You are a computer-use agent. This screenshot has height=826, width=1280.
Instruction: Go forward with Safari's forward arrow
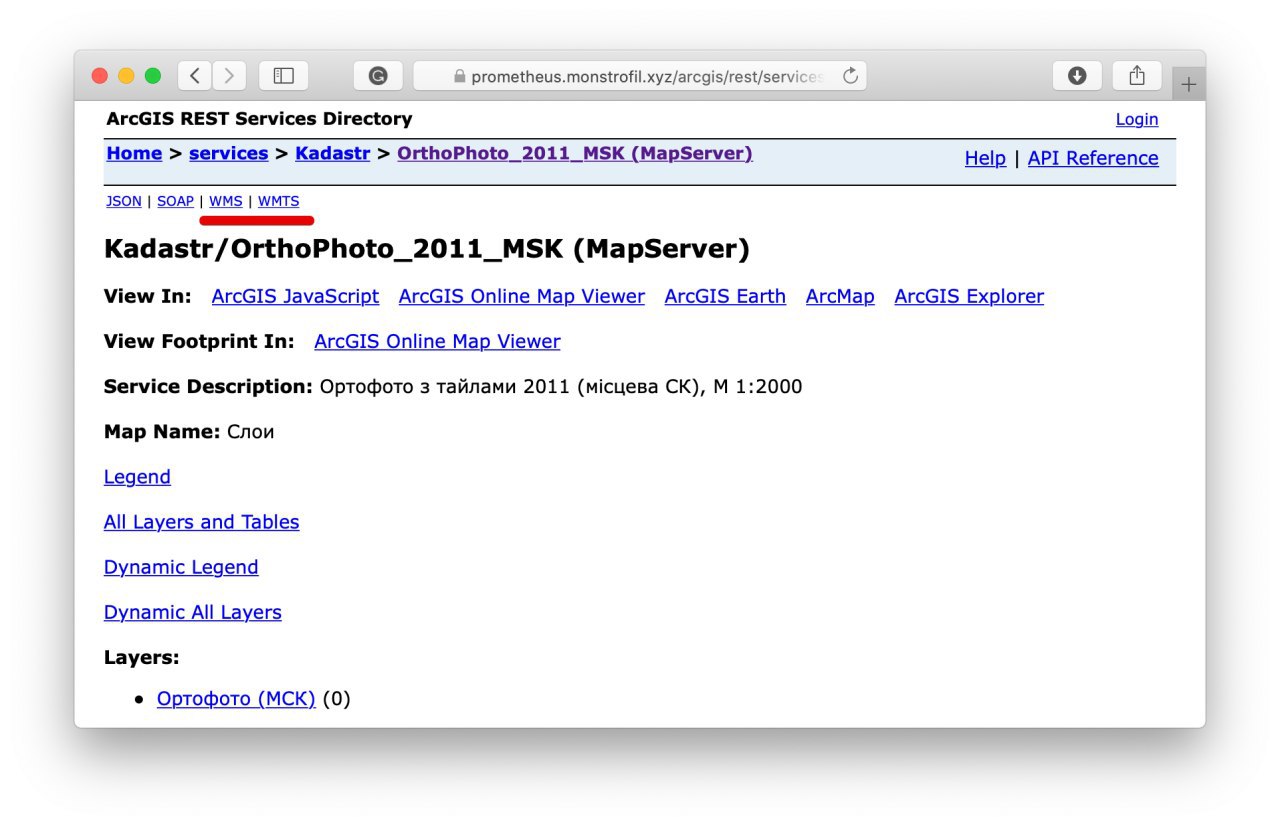click(x=229, y=76)
